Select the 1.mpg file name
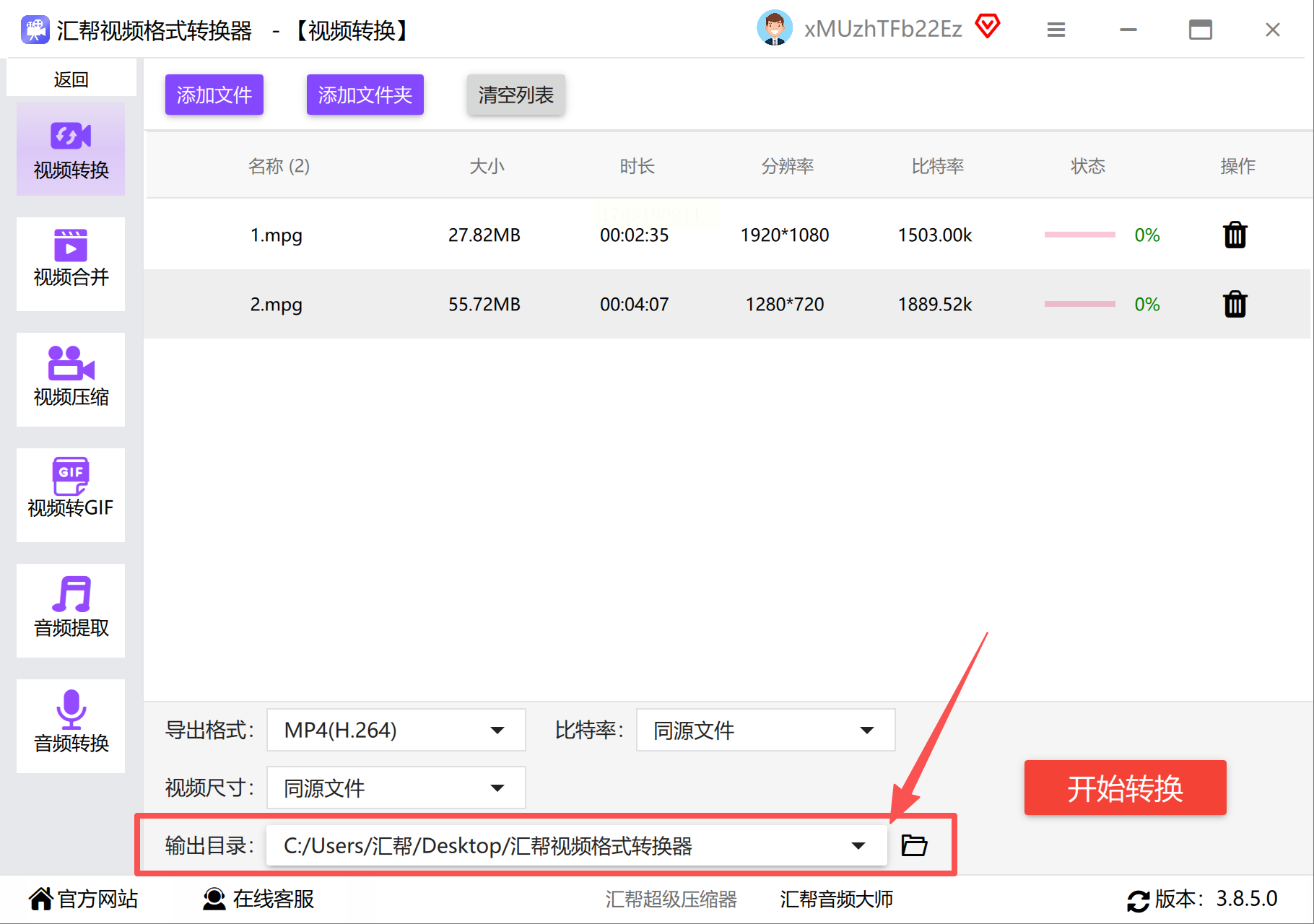The width and height of the screenshot is (1314, 924). pyautogui.click(x=276, y=235)
